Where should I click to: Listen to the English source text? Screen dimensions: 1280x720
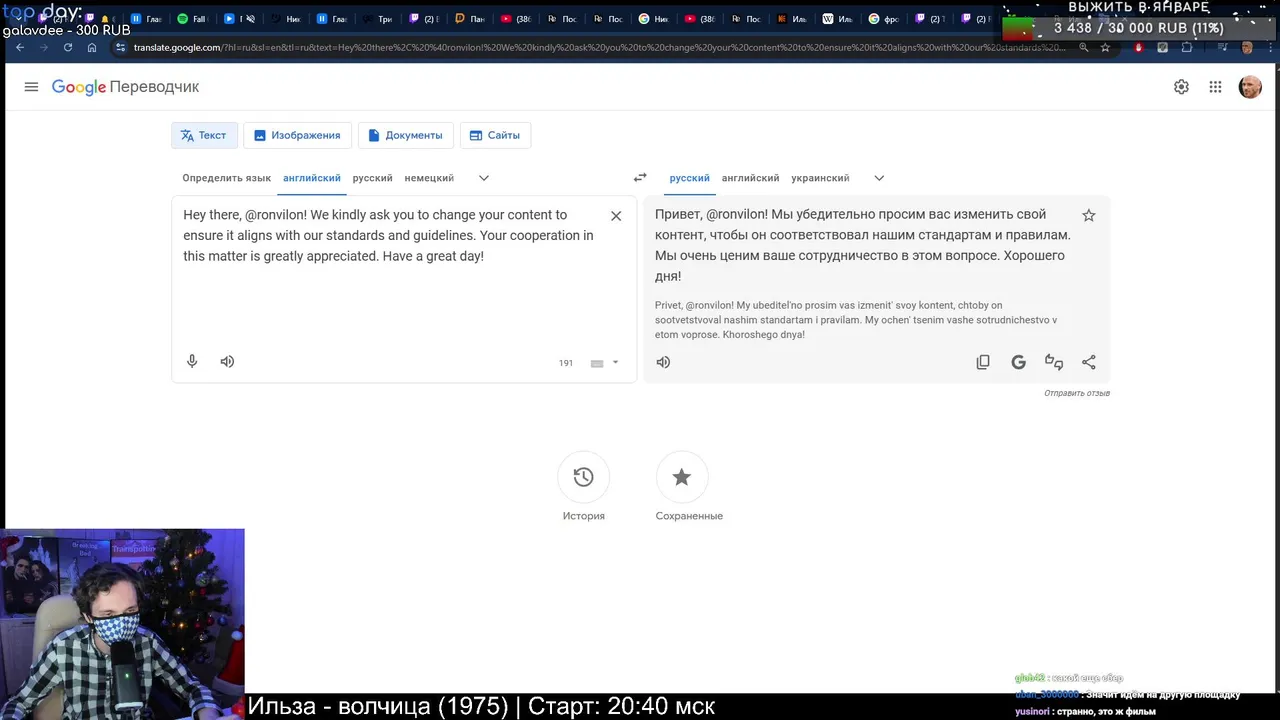click(227, 362)
